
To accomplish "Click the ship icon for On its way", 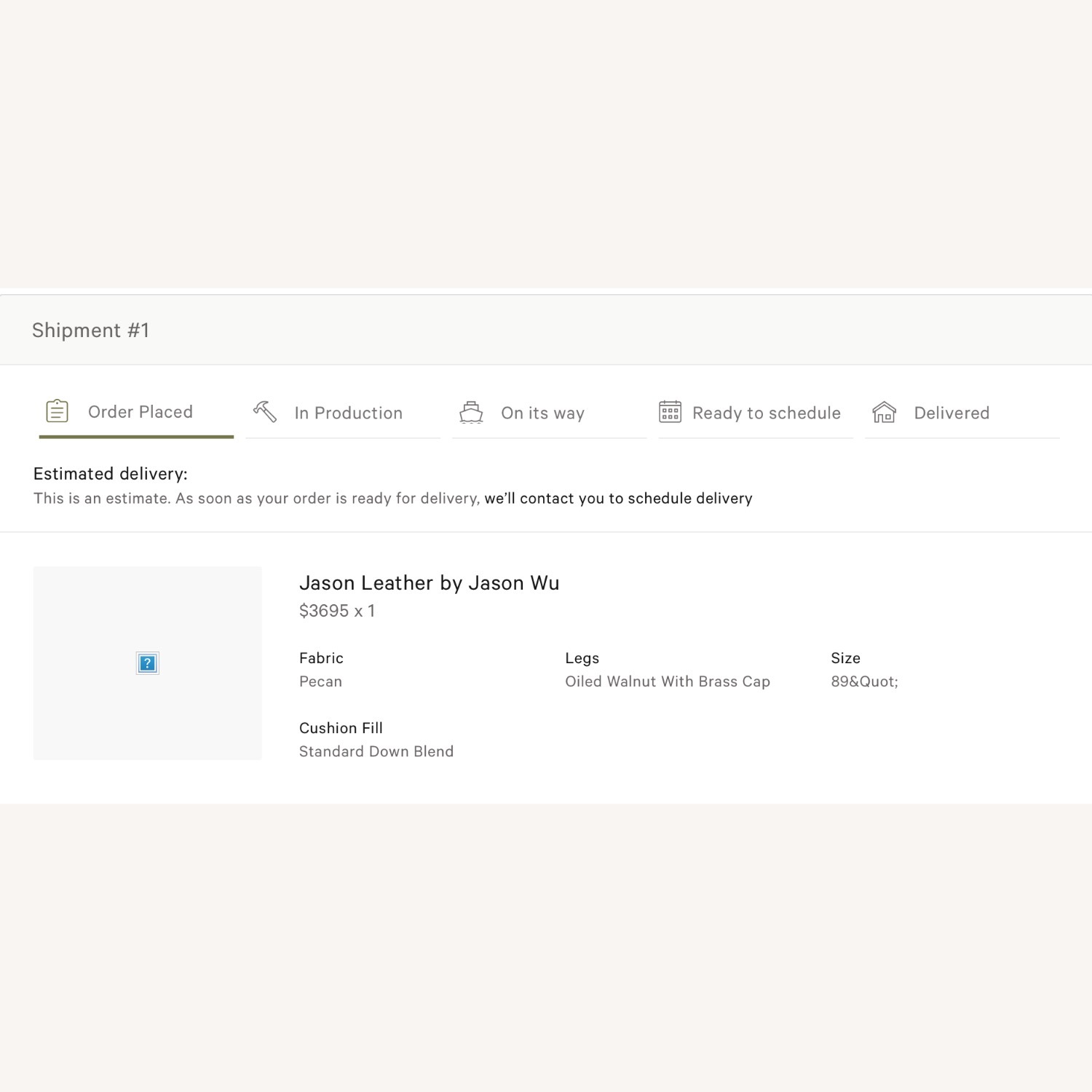I will 471,413.
